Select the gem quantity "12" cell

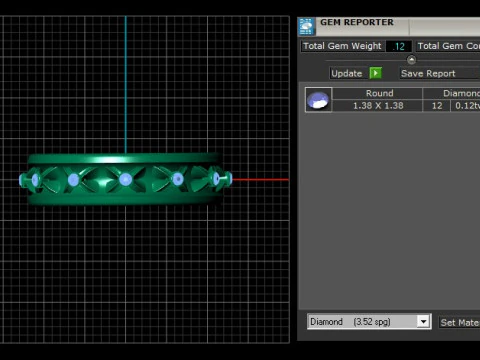(x=436, y=106)
